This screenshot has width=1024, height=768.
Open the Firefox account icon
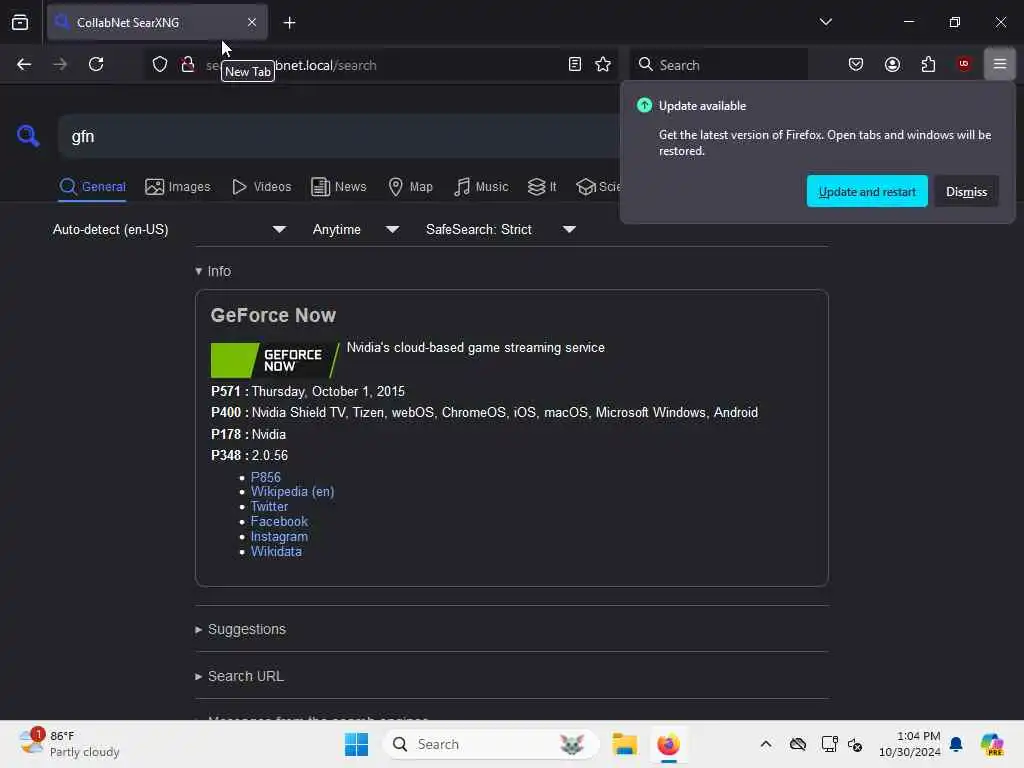[x=892, y=64]
